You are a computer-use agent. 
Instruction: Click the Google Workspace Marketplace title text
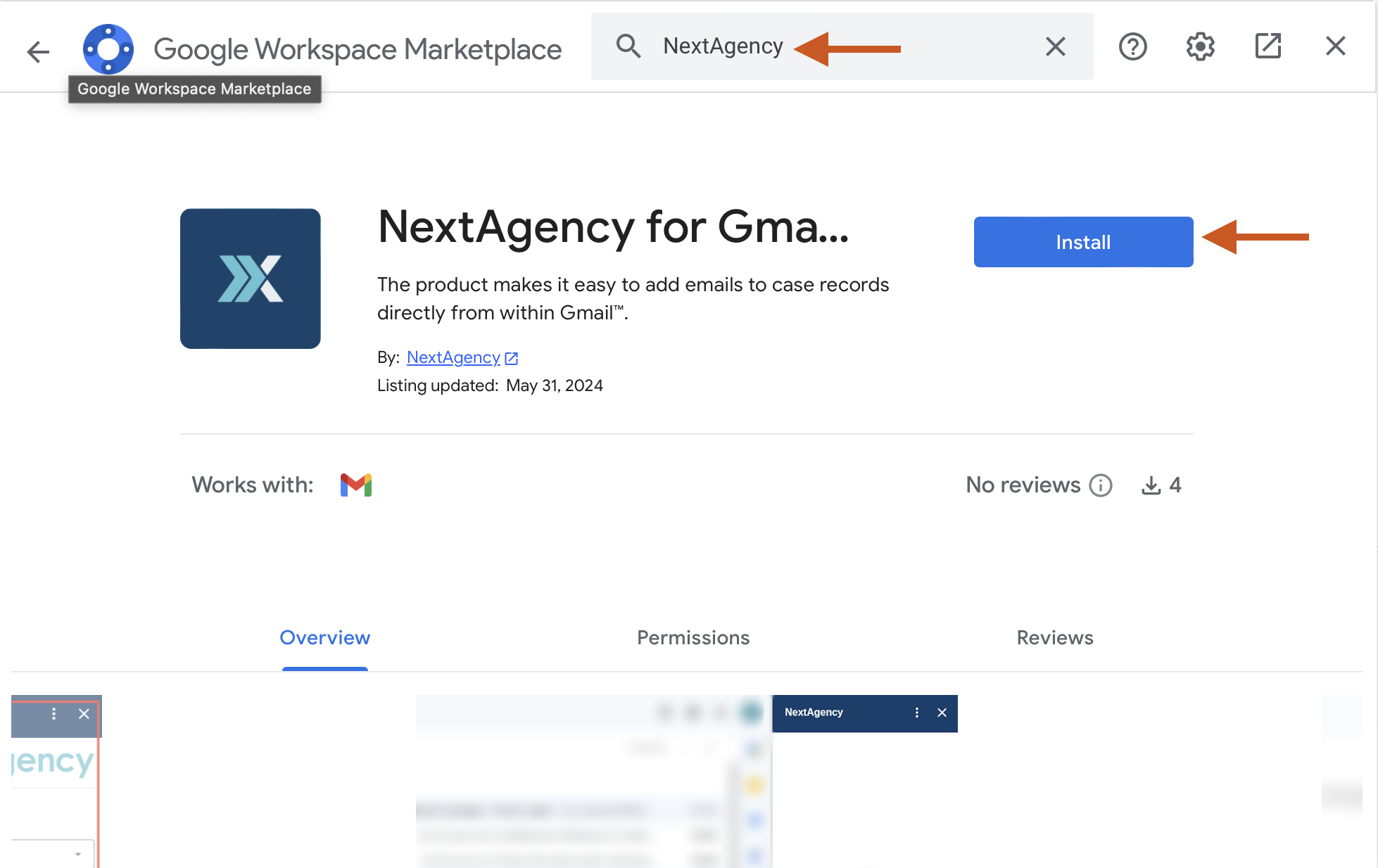coord(358,49)
